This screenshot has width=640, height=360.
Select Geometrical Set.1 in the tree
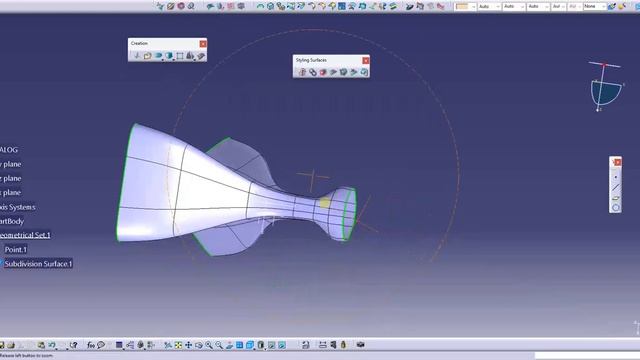point(25,235)
